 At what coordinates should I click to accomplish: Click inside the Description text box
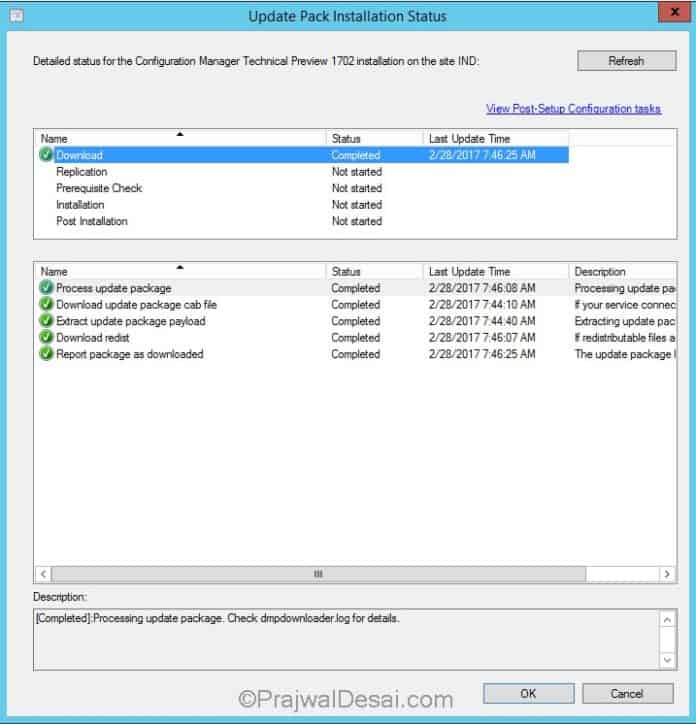[x=347, y=640]
